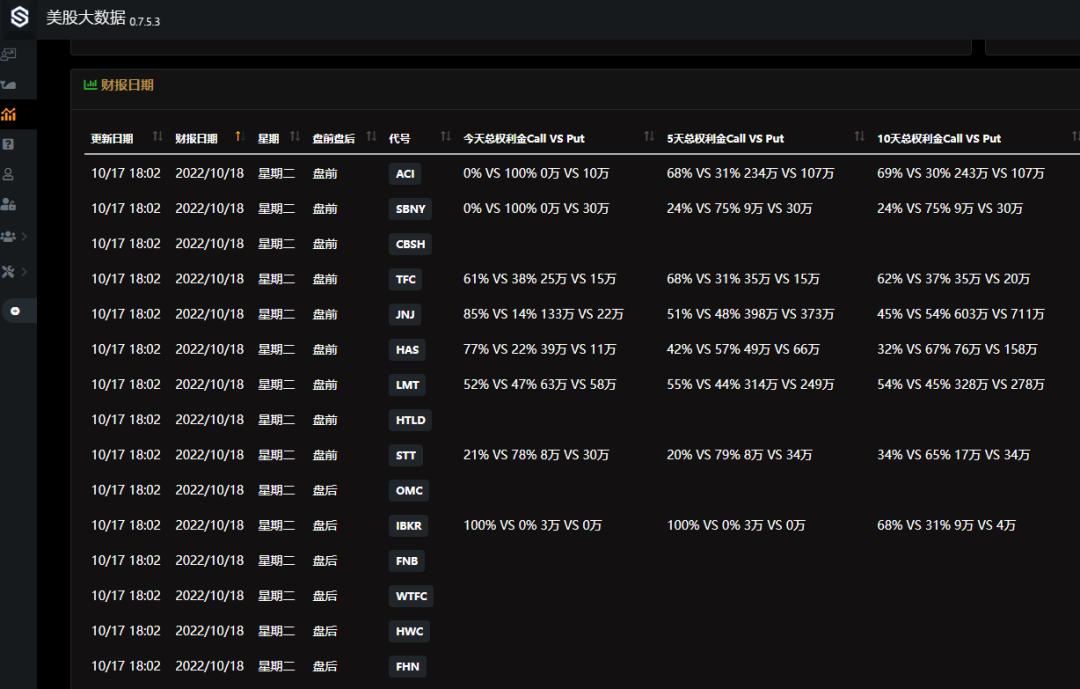The height and width of the screenshot is (689, 1080).
Task: Open the presentation board sidebar icon
Action: pyautogui.click(x=9, y=54)
